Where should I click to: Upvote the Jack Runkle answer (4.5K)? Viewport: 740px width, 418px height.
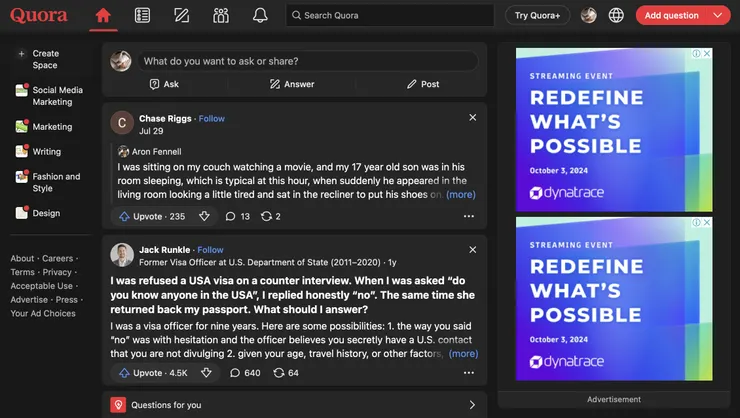pos(153,373)
